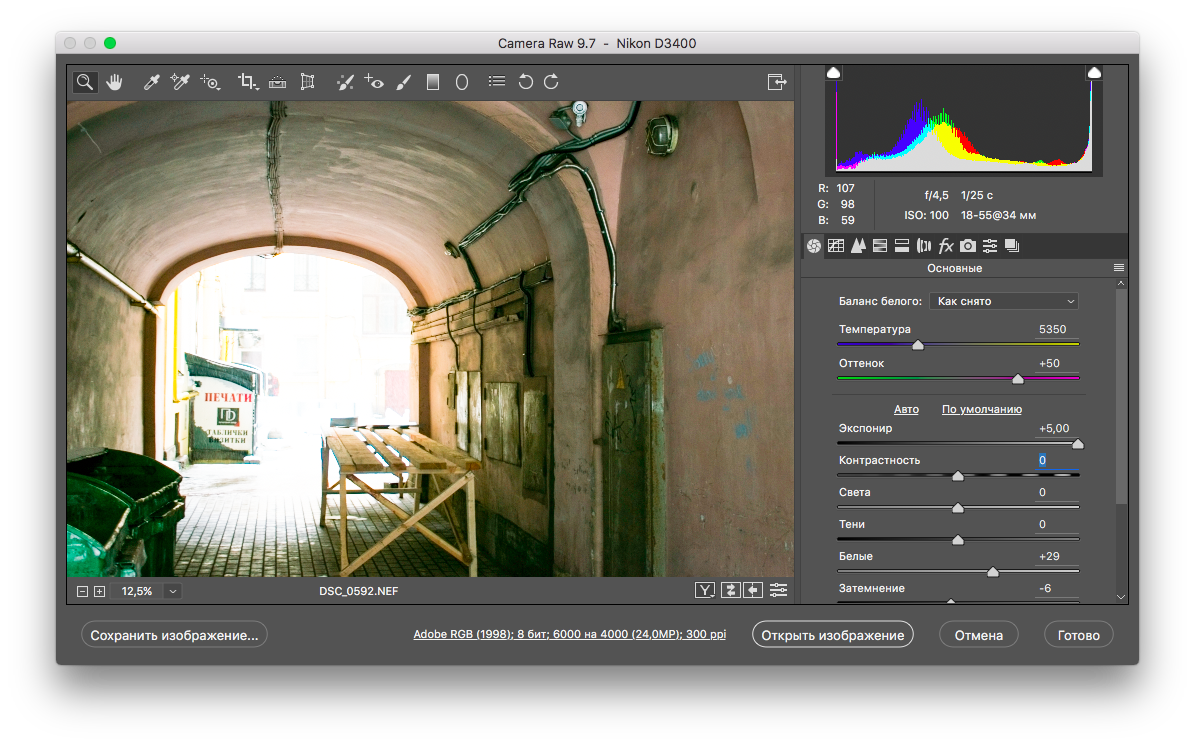Select the Adjustment Brush tool

[403, 82]
